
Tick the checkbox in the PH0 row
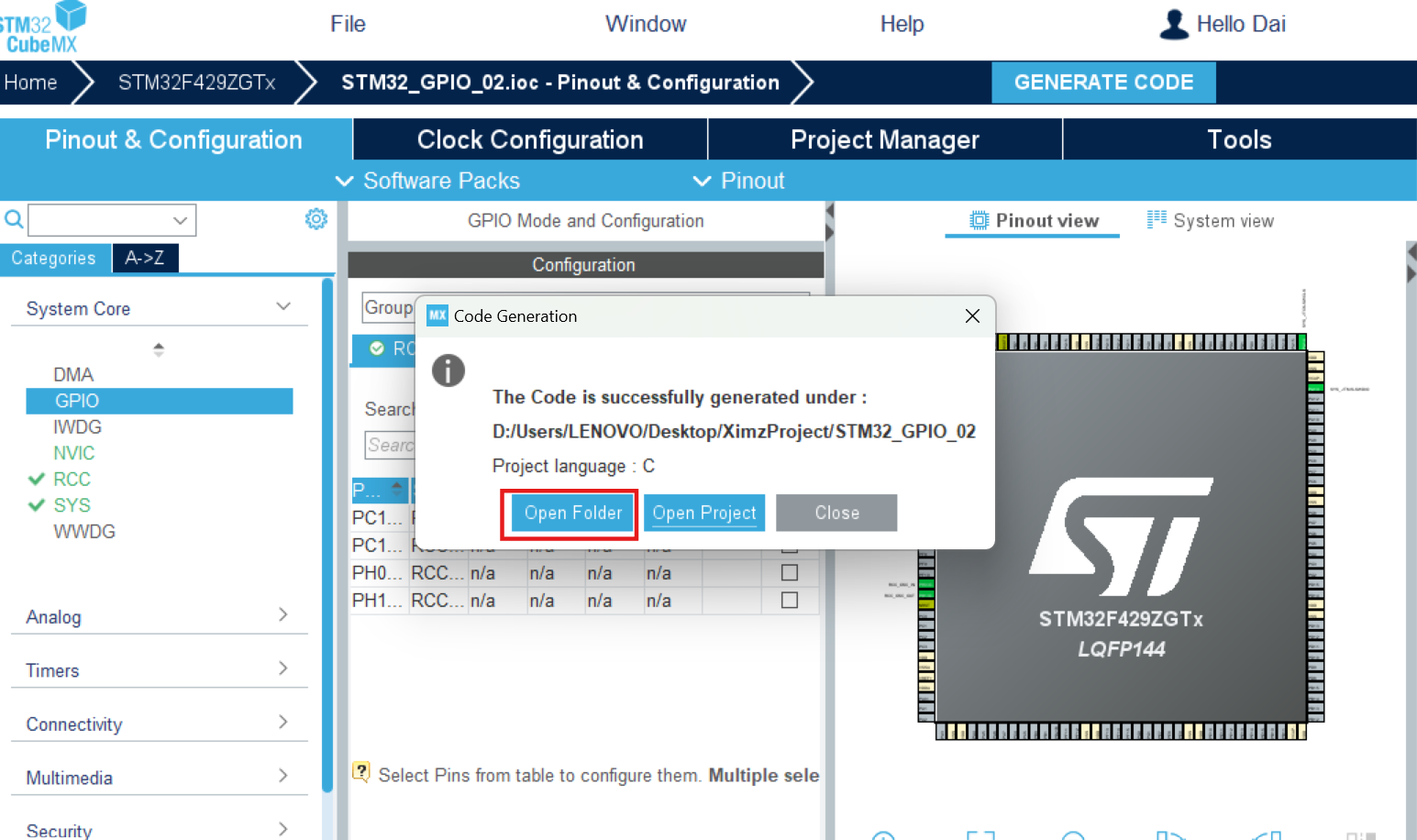tap(789, 572)
